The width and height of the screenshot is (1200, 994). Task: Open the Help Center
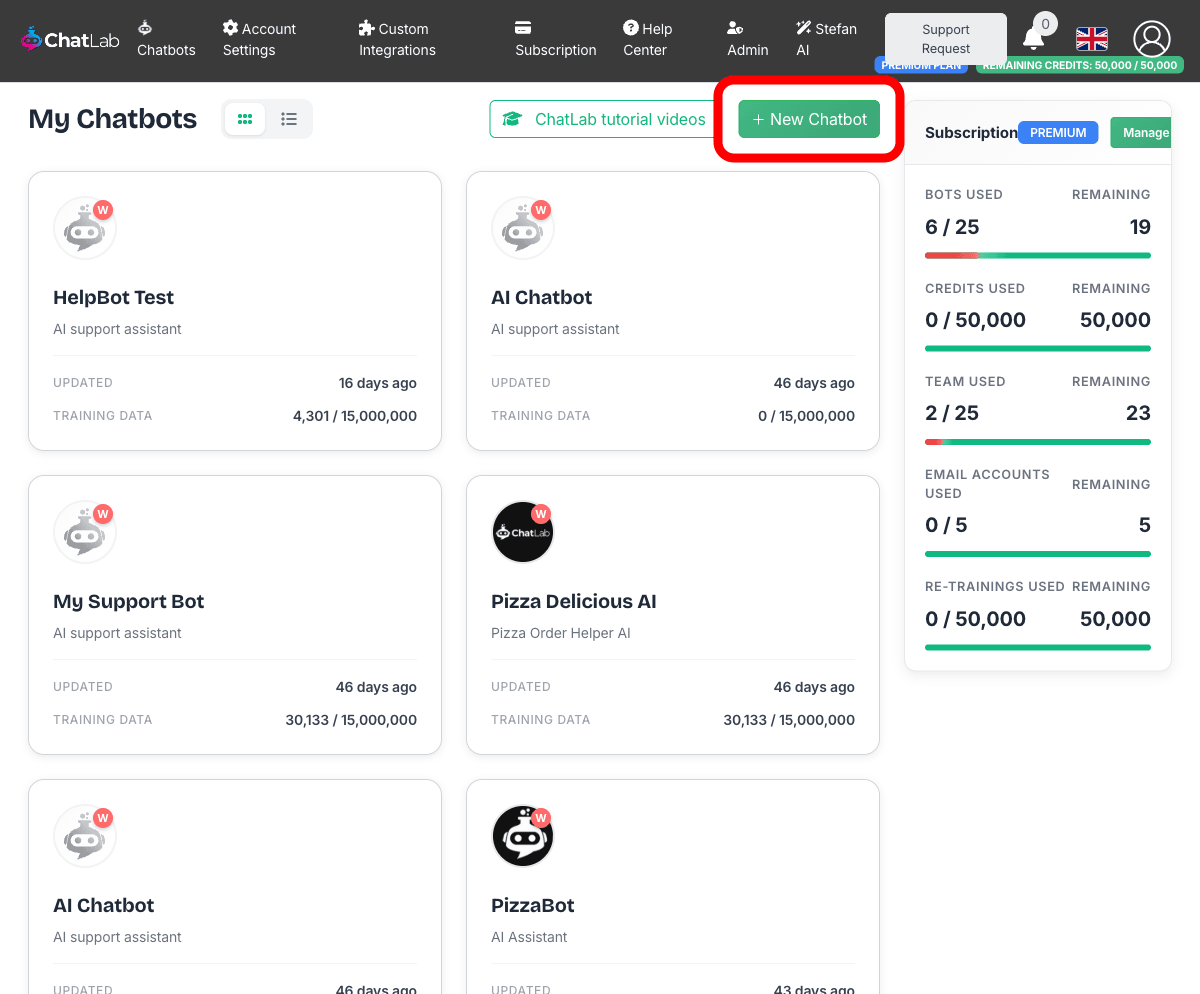tap(647, 40)
